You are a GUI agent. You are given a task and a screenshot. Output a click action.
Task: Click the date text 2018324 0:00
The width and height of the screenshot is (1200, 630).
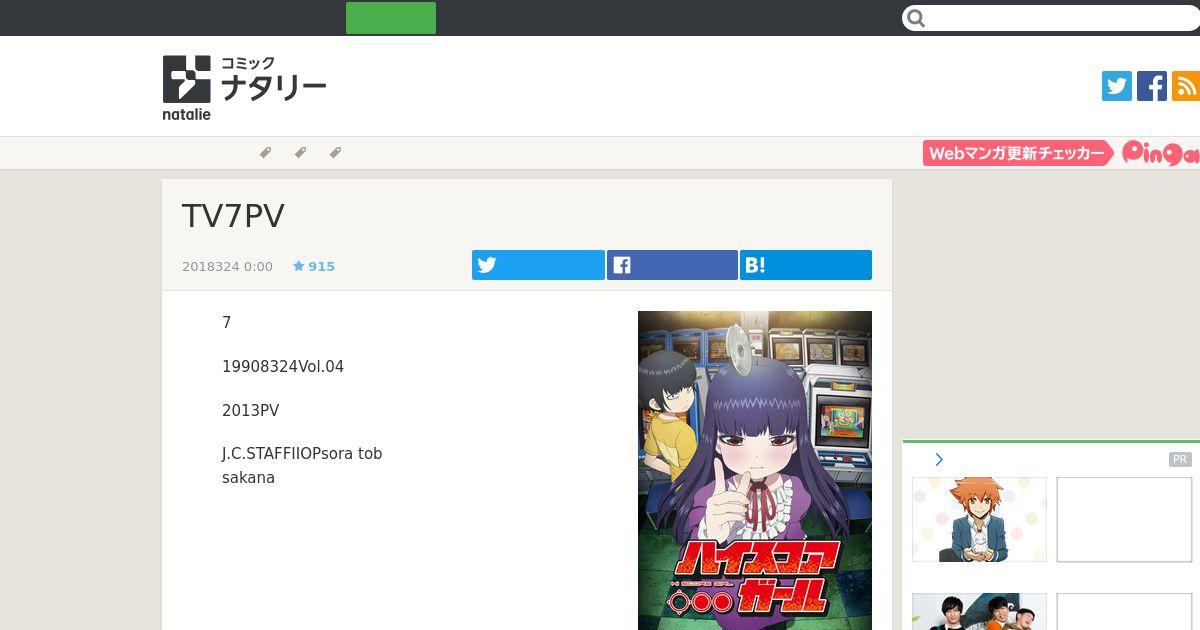(x=227, y=267)
